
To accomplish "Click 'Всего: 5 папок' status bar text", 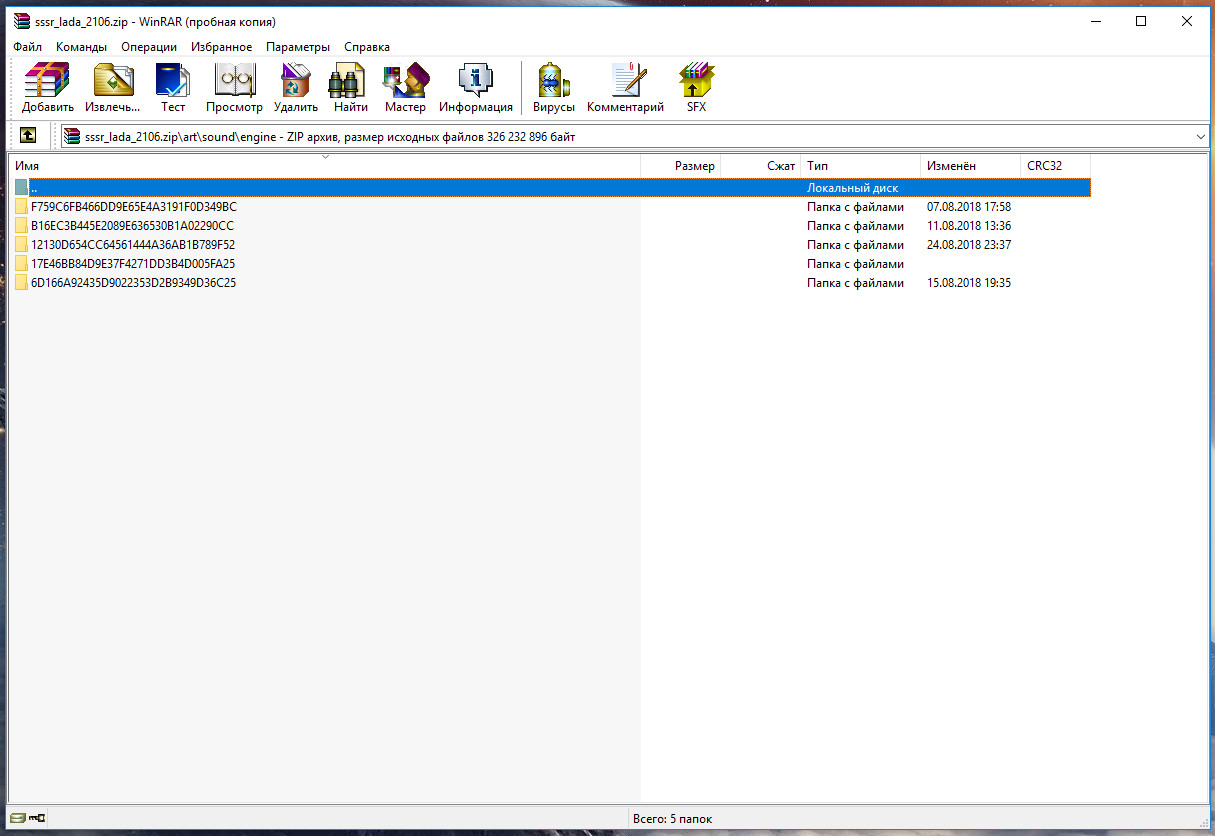I will coord(673,819).
